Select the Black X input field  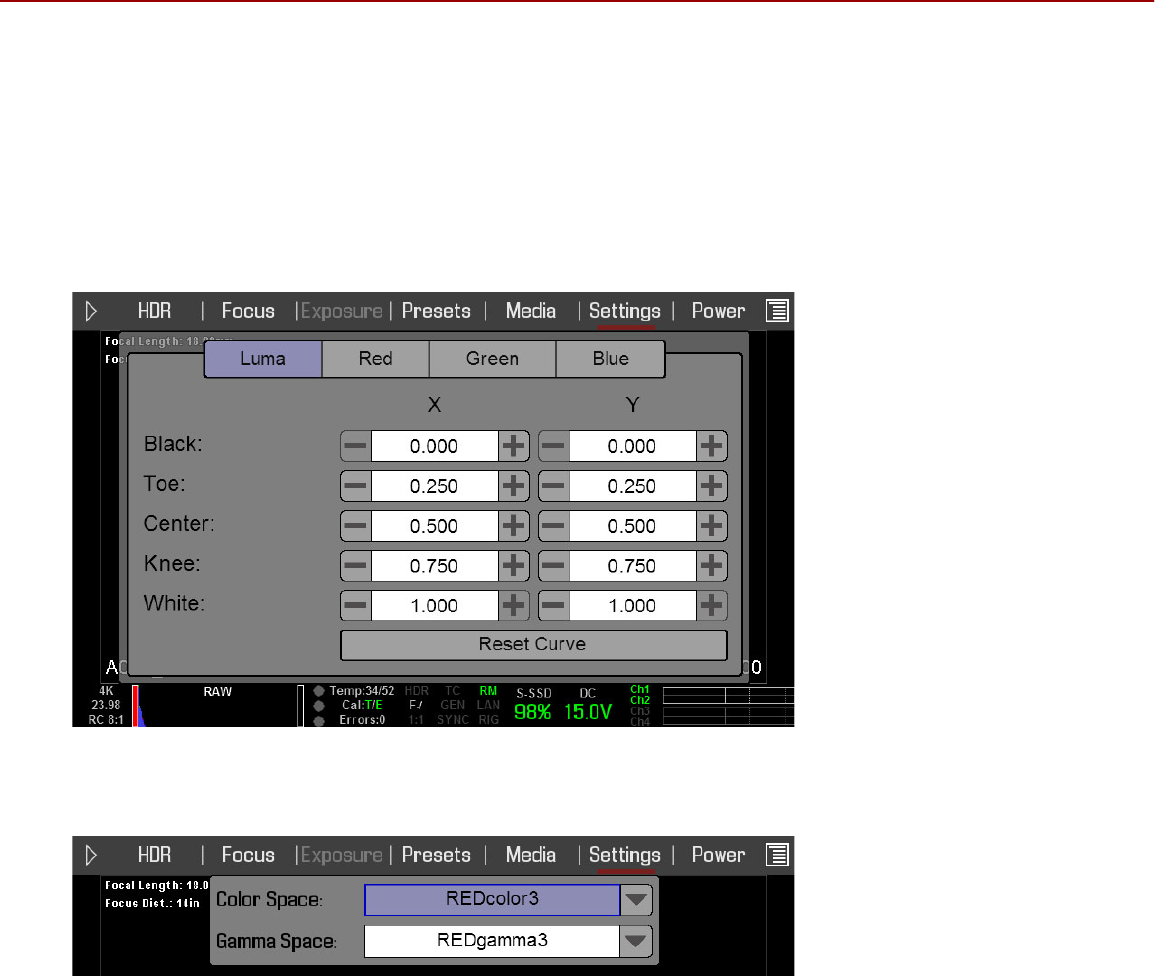point(435,446)
